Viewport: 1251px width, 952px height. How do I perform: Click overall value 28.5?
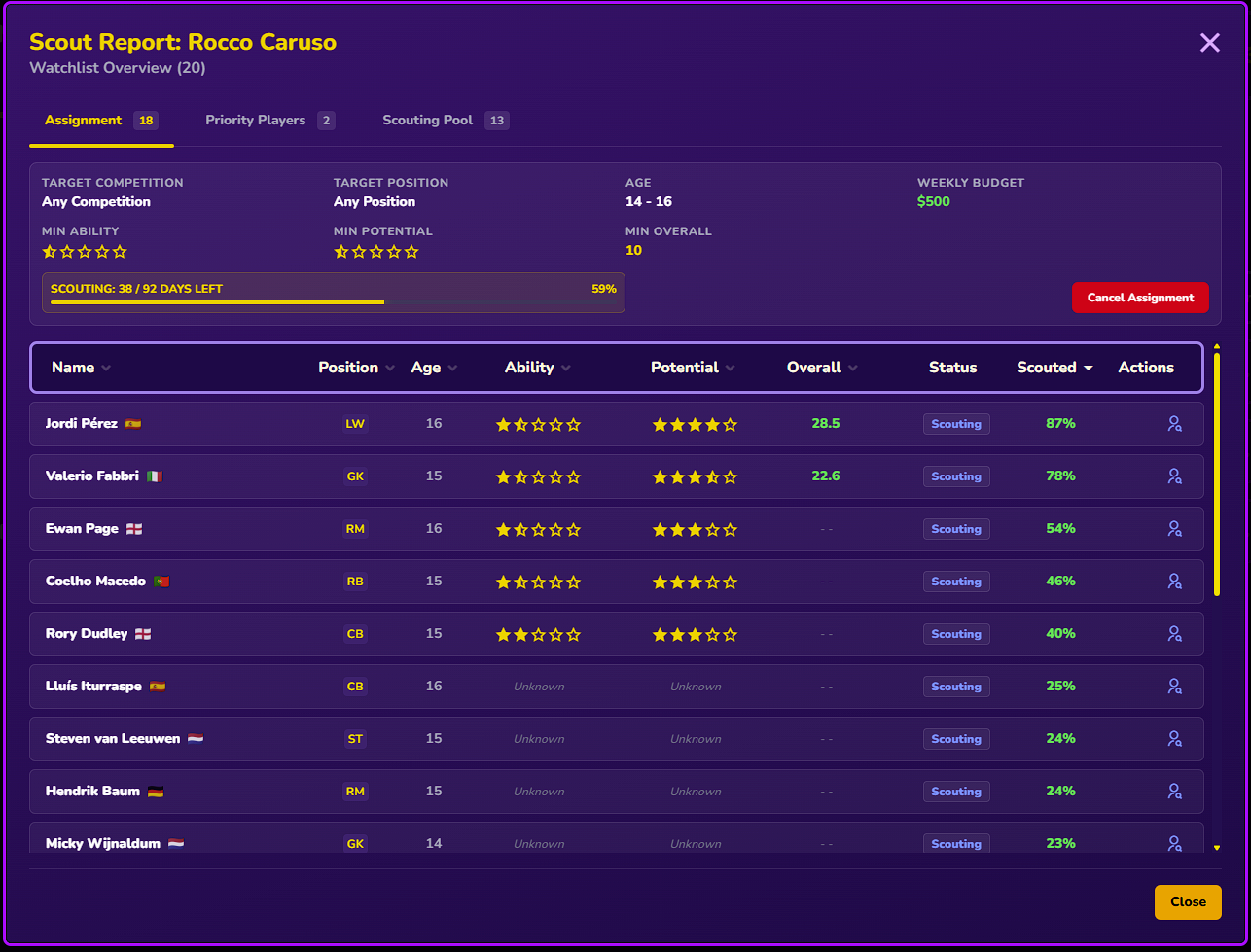826,424
